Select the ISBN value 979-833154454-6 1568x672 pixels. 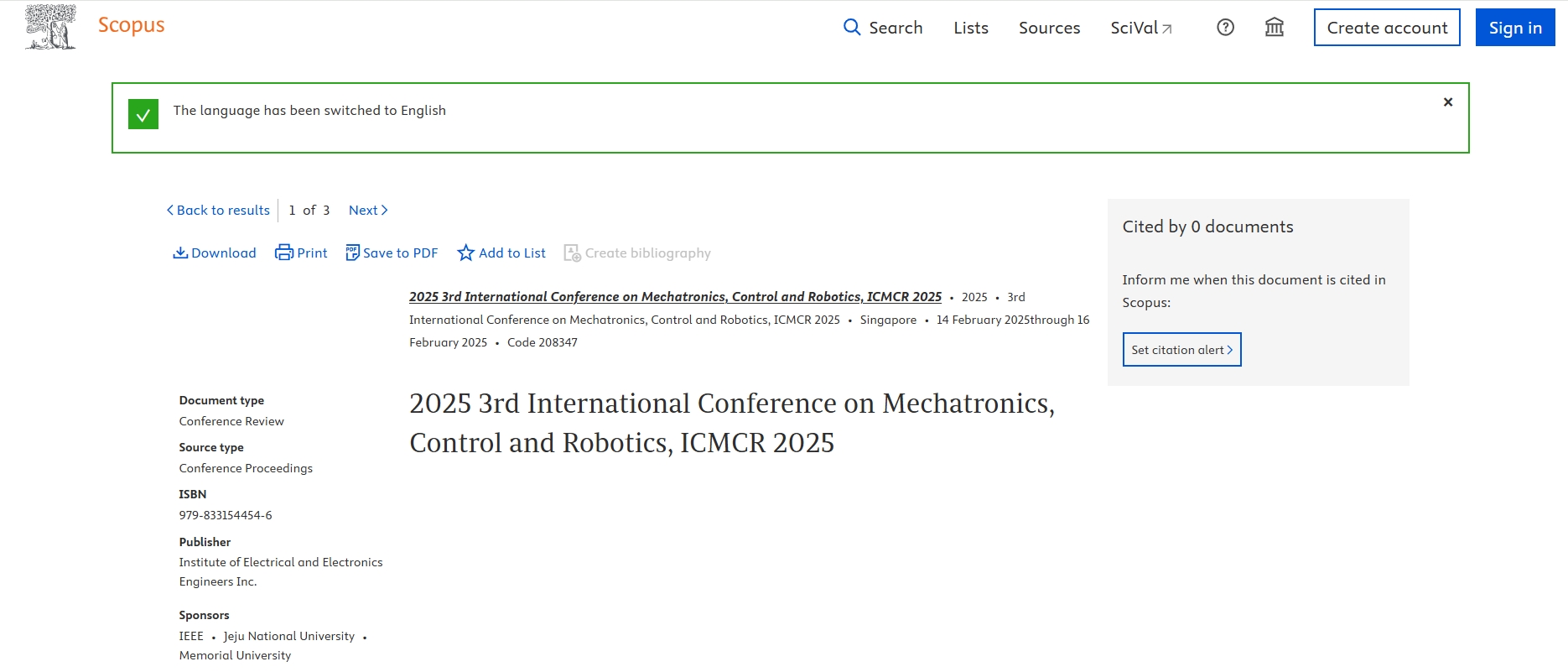226,515
